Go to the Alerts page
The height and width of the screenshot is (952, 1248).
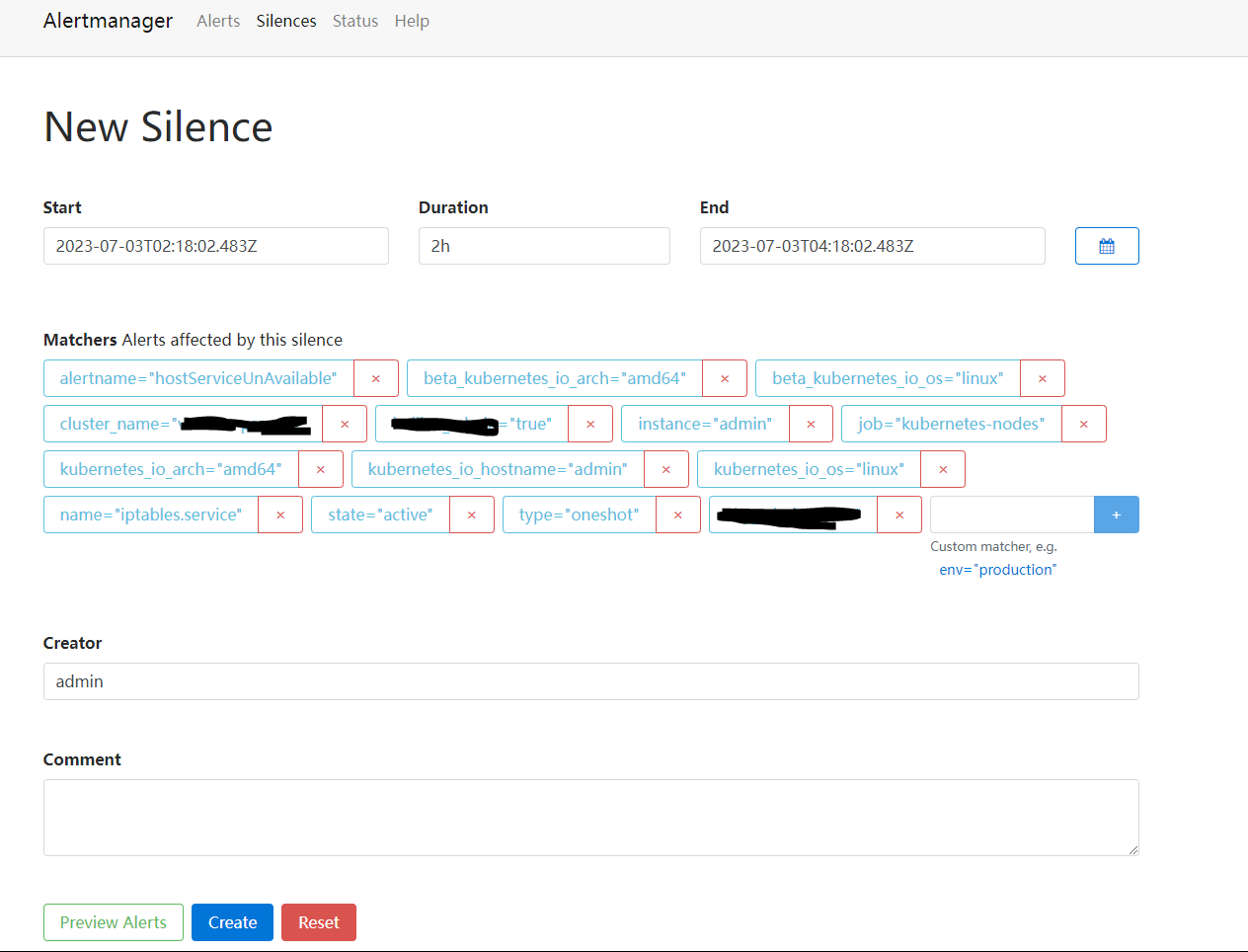(x=218, y=21)
